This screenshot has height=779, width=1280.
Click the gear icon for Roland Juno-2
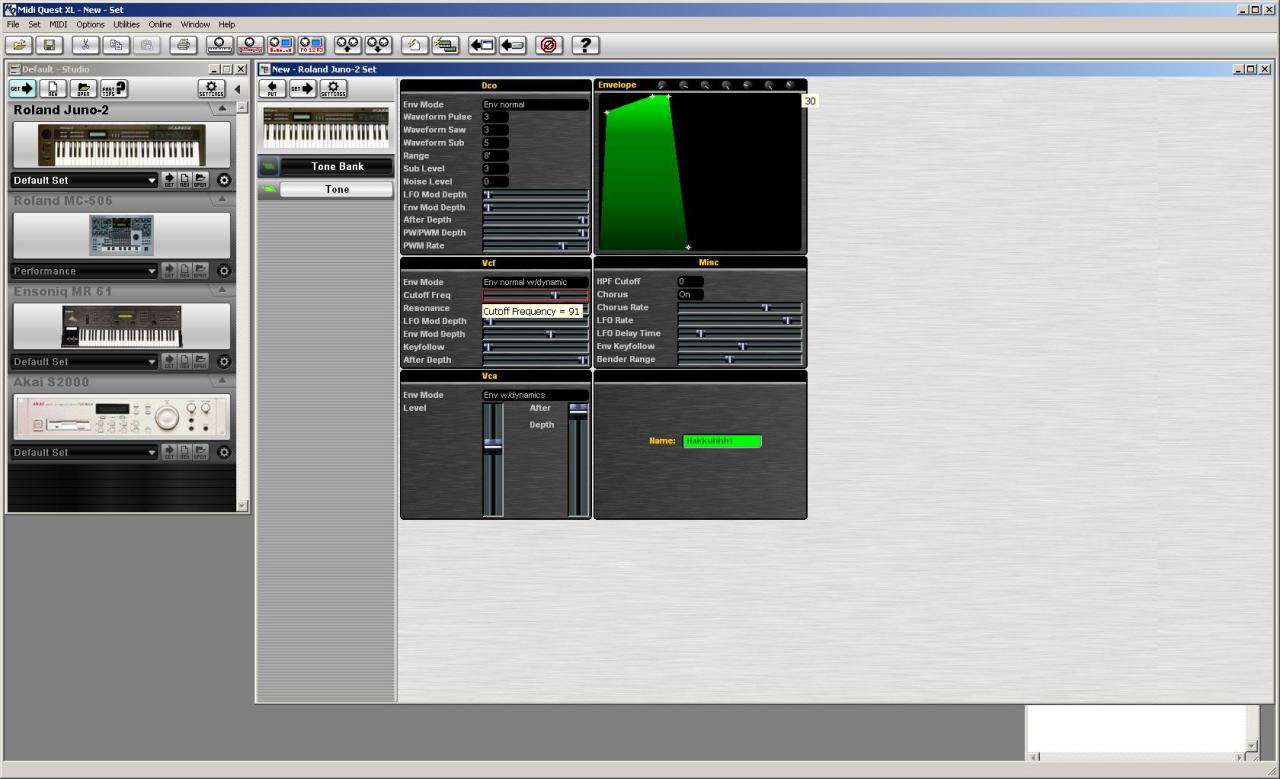click(x=224, y=181)
